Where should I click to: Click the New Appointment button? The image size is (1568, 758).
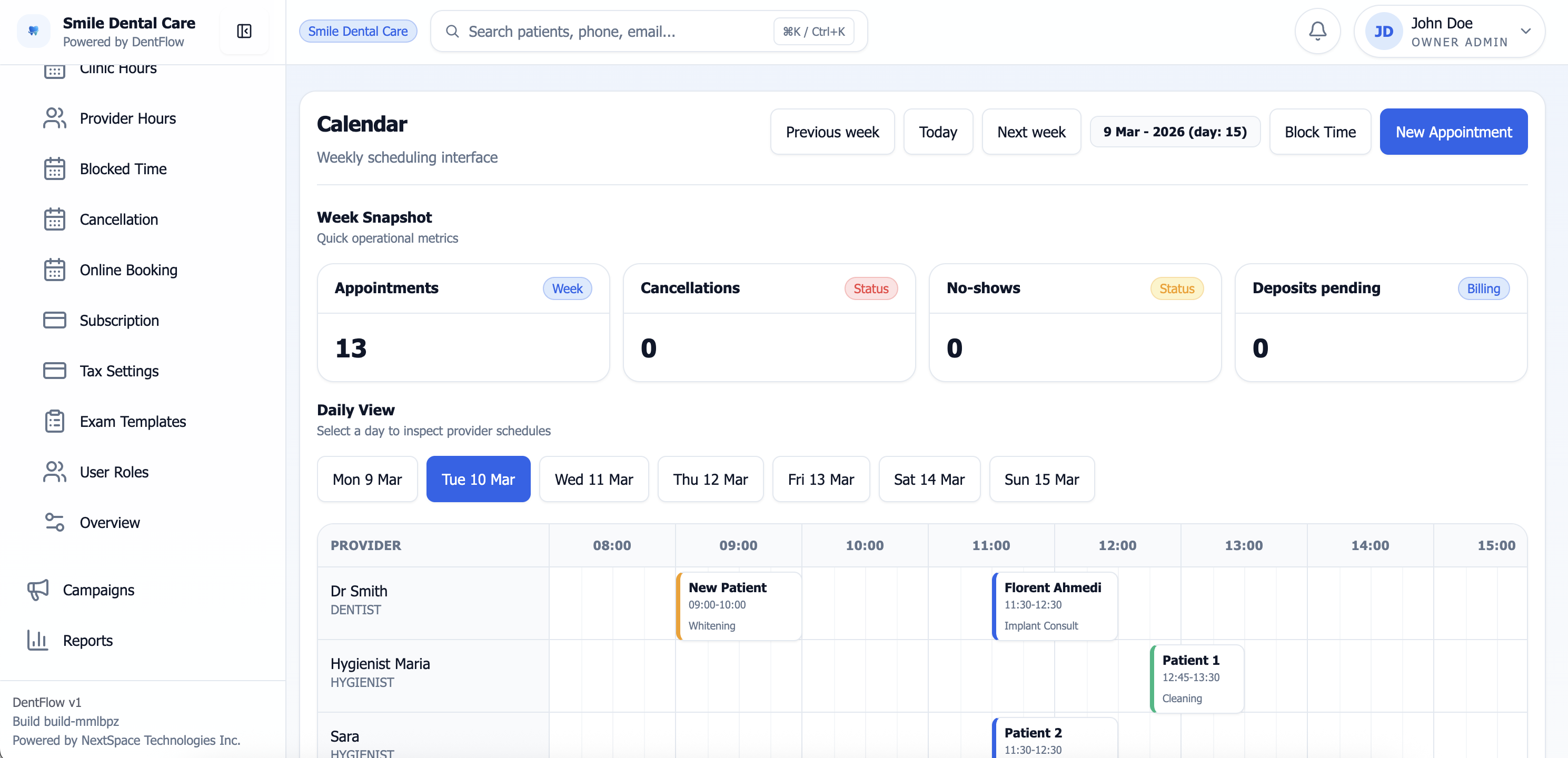[x=1454, y=132]
